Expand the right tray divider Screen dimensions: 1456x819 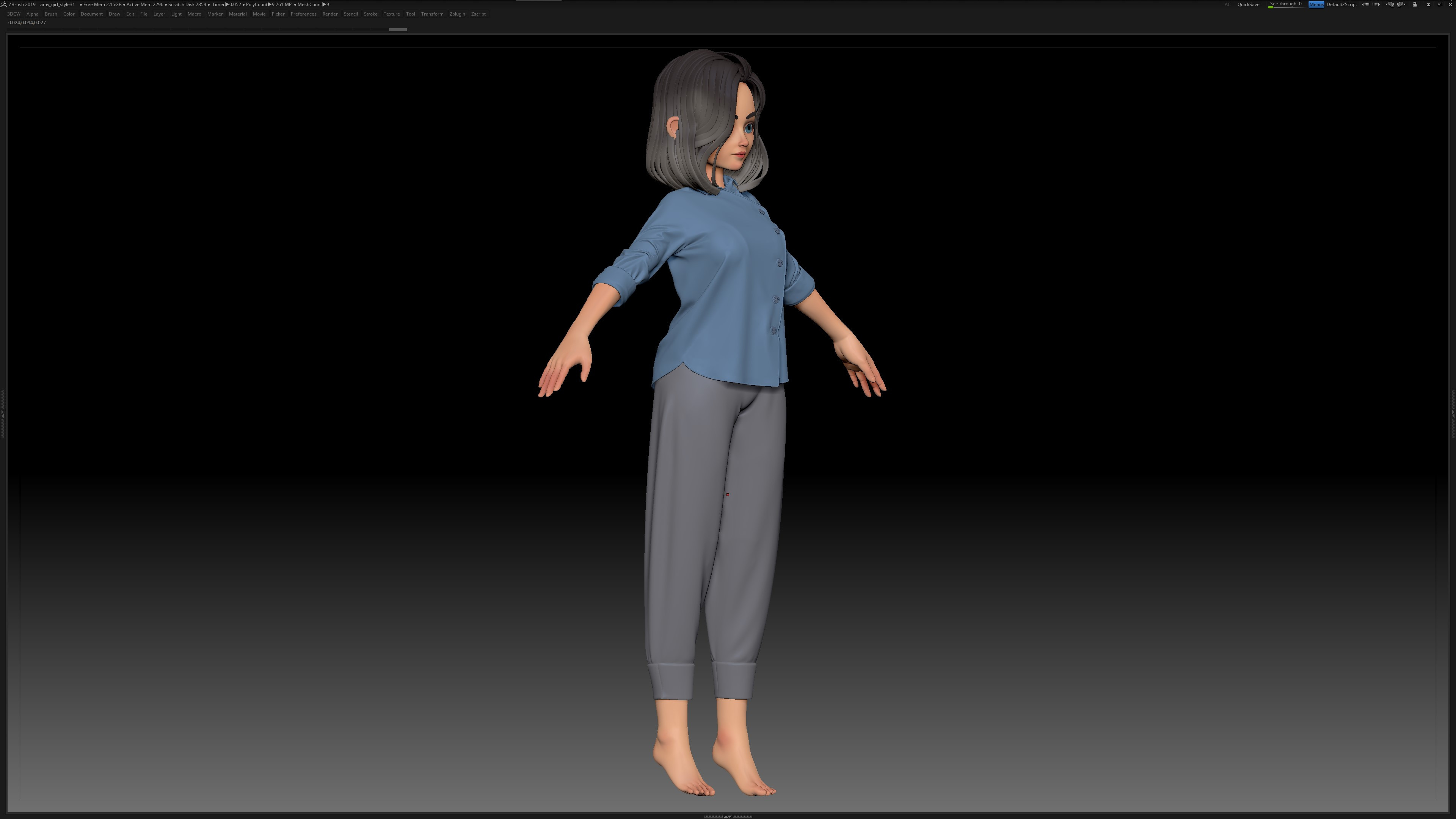coord(1454,414)
